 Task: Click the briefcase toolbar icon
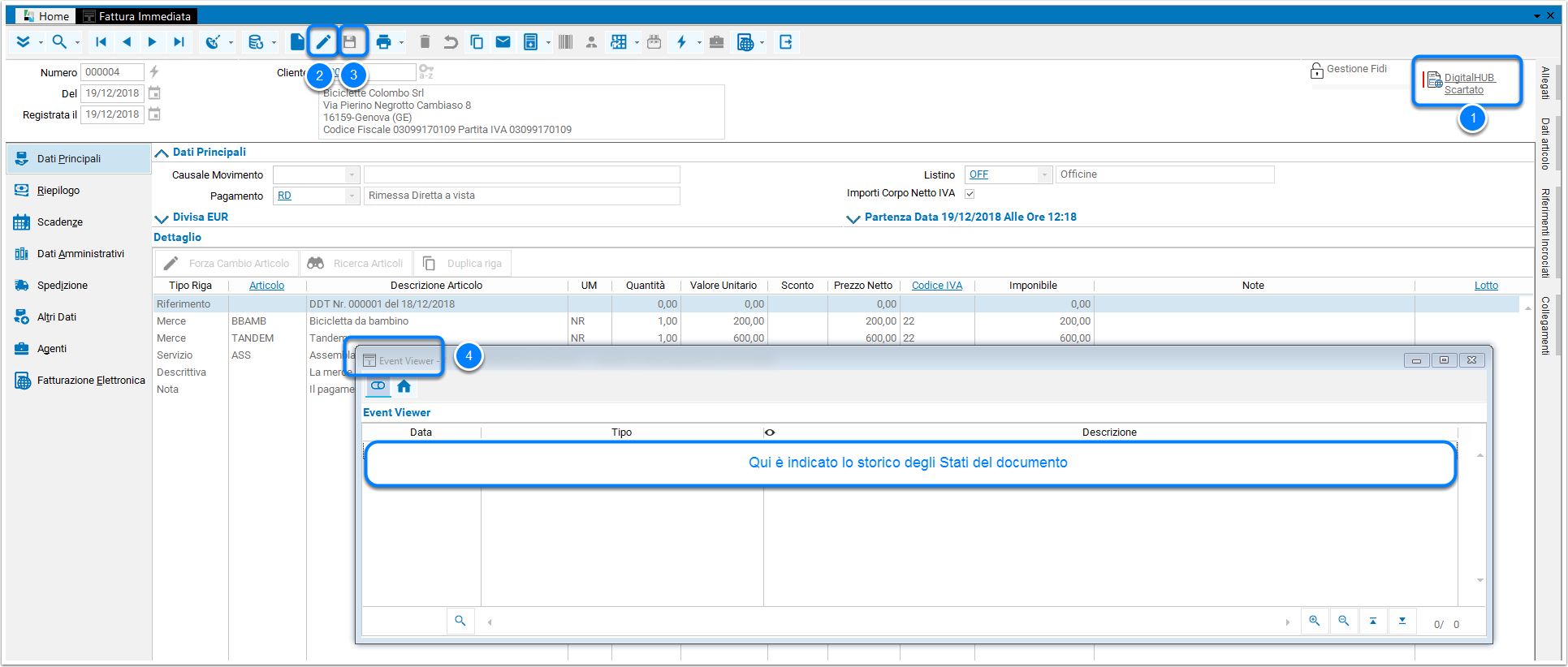click(716, 42)
